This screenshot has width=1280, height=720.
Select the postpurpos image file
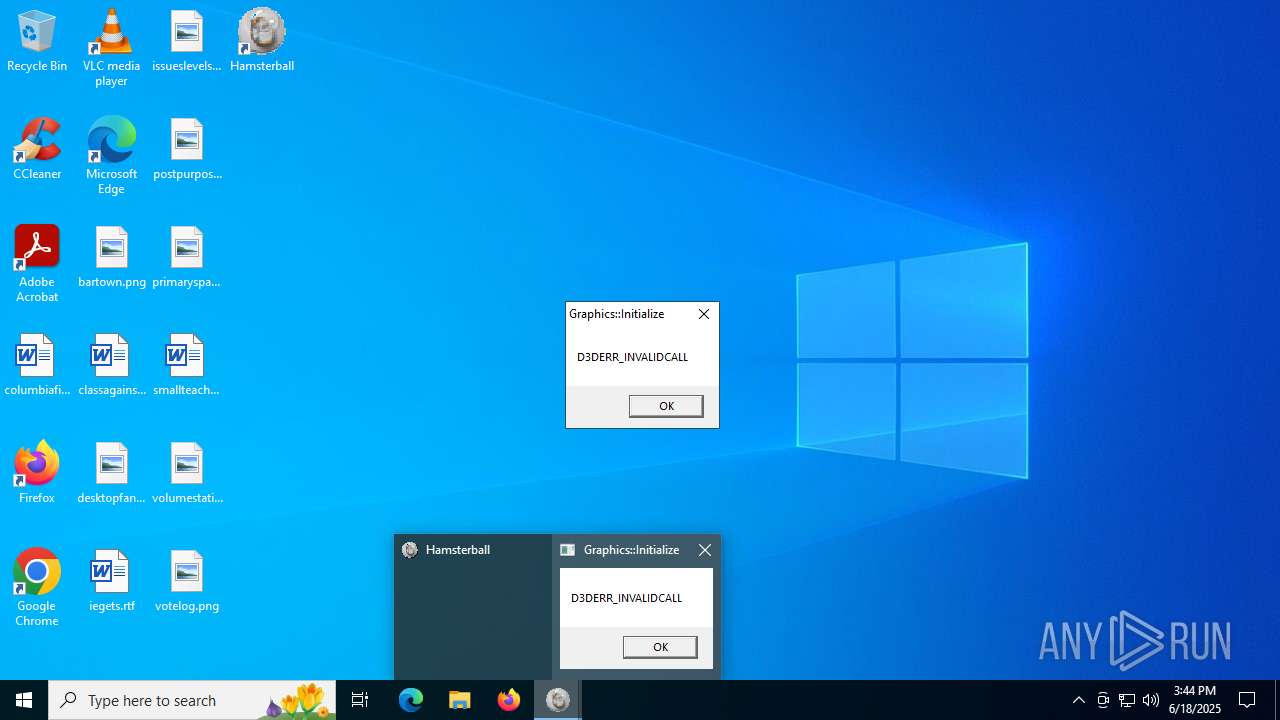[x=186, y=150]
